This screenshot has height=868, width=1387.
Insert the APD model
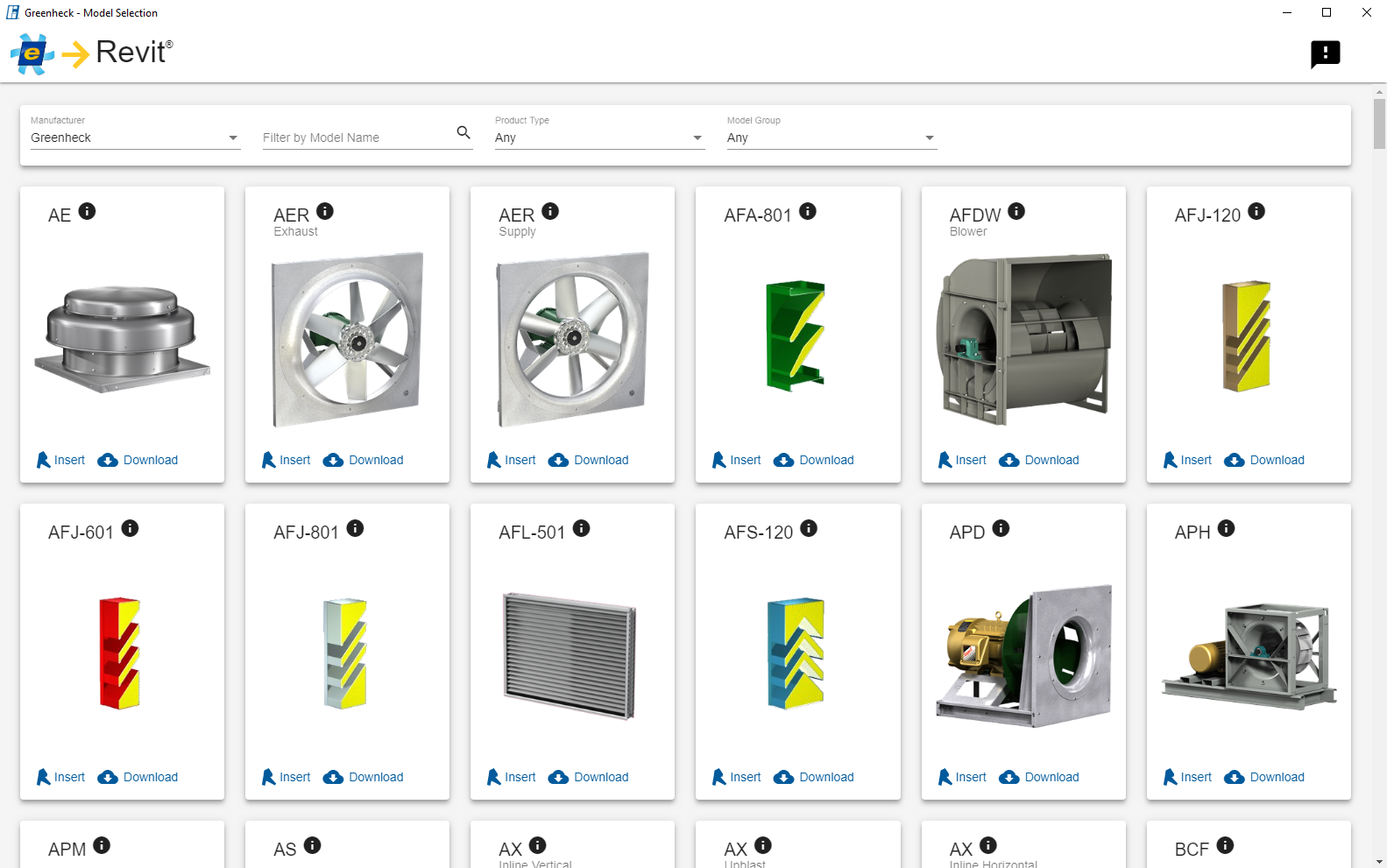pyautogui.click(x=962, y=777)
